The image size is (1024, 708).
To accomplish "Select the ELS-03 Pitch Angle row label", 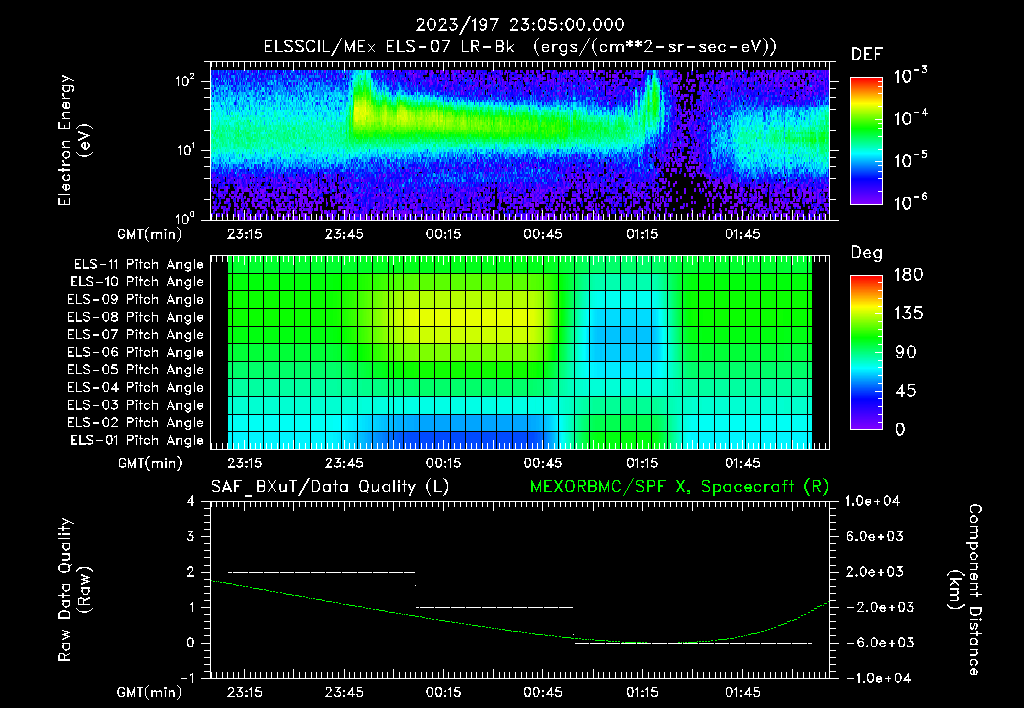I will pos(135,406).
